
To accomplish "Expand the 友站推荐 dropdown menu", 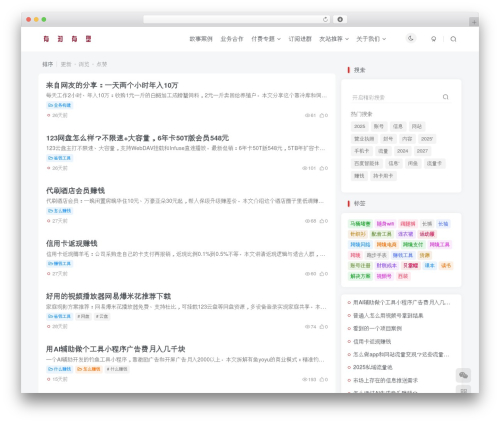I will [334, 39].
